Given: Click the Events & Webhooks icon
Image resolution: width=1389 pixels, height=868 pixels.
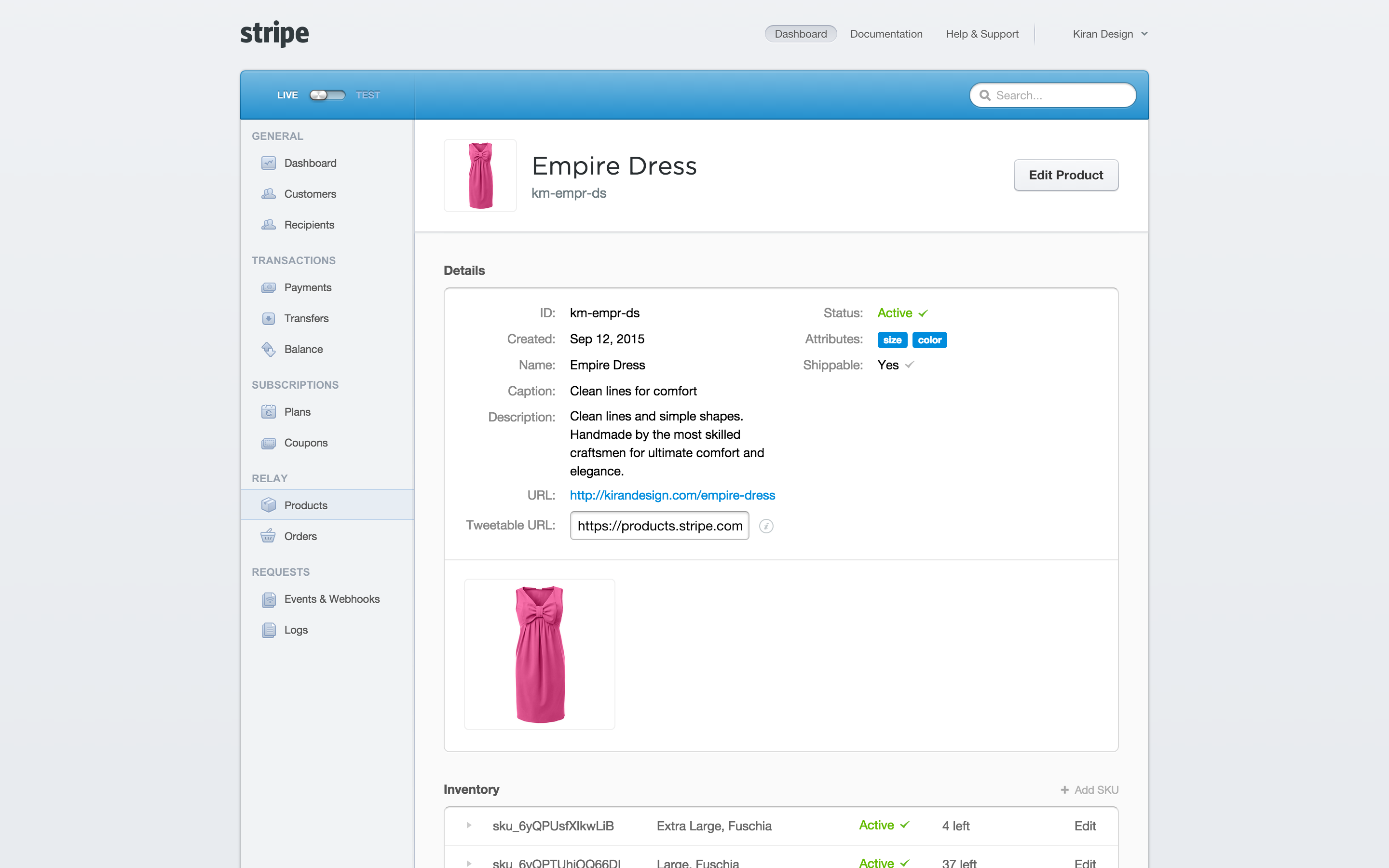Looking at the screenshot, I should [x=269, y=599].
